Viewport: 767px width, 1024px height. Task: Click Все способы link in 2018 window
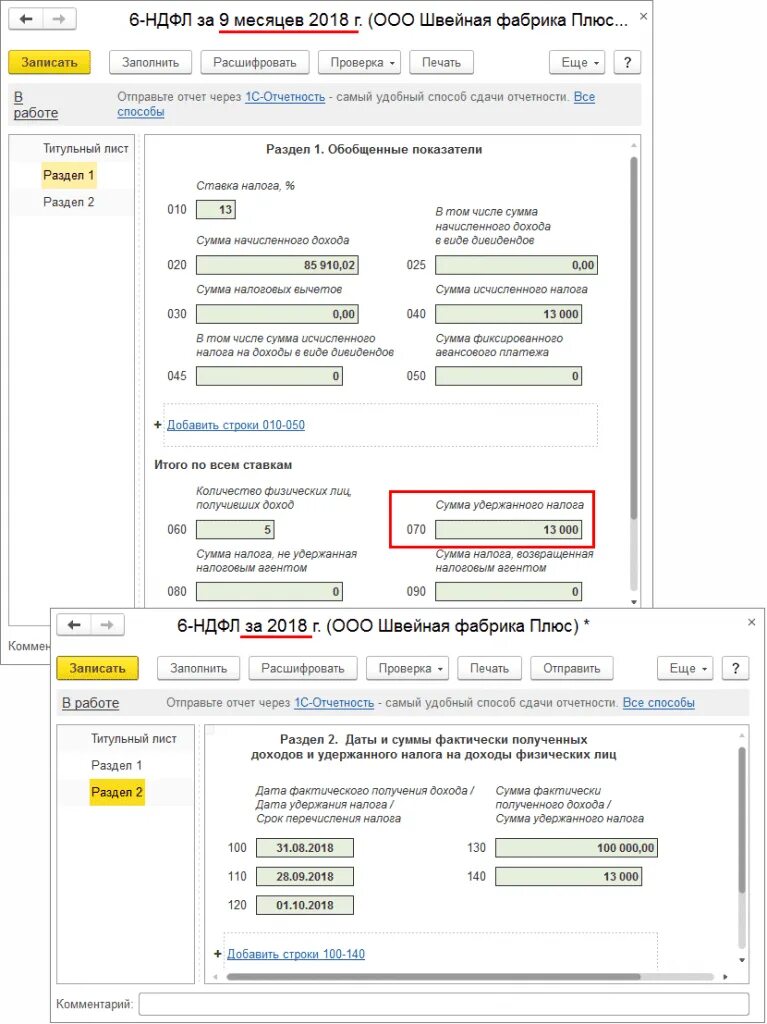tap(659, 703)
